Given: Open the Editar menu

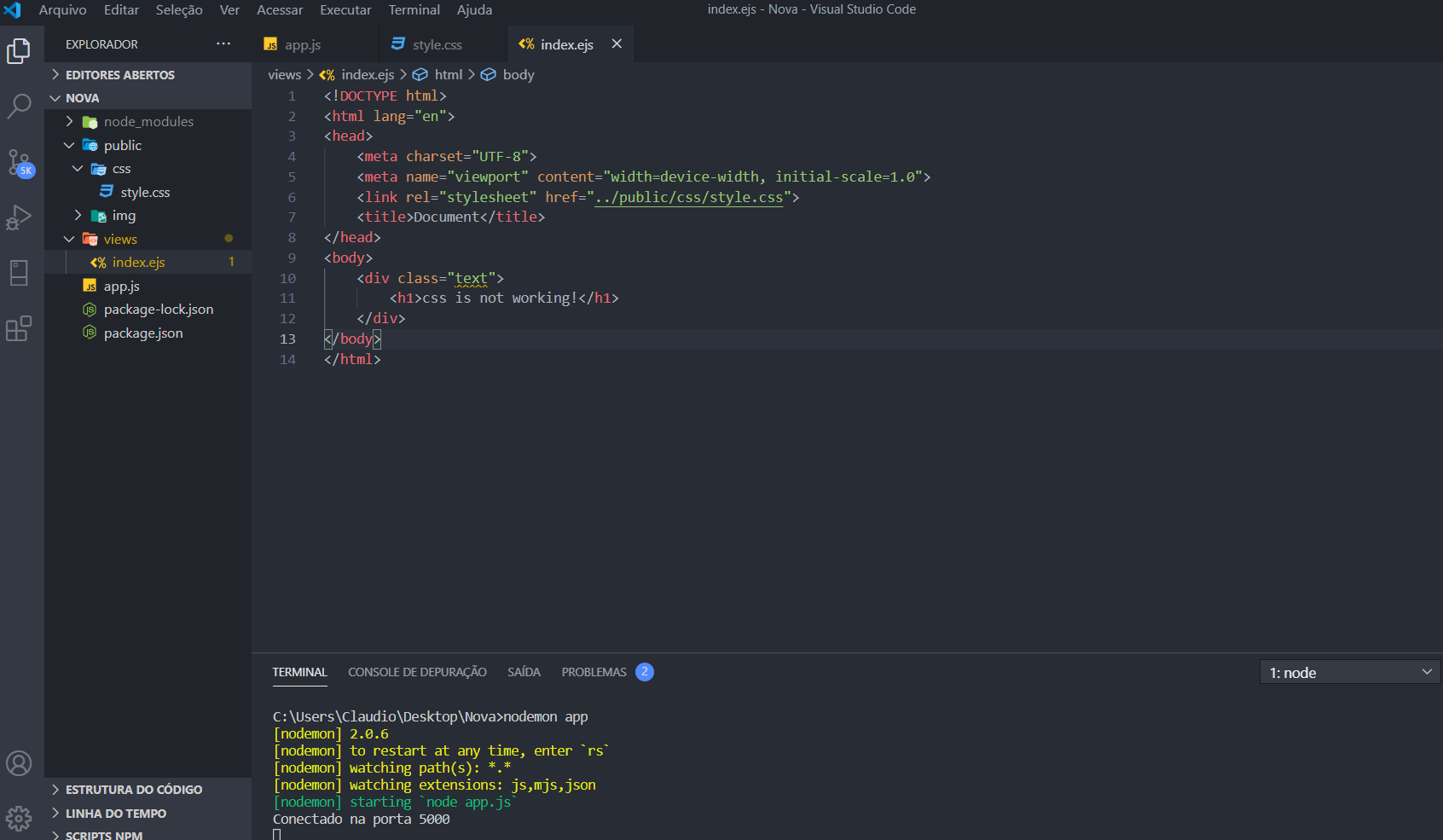Looking at the screenshot, I should pos(121,10).
